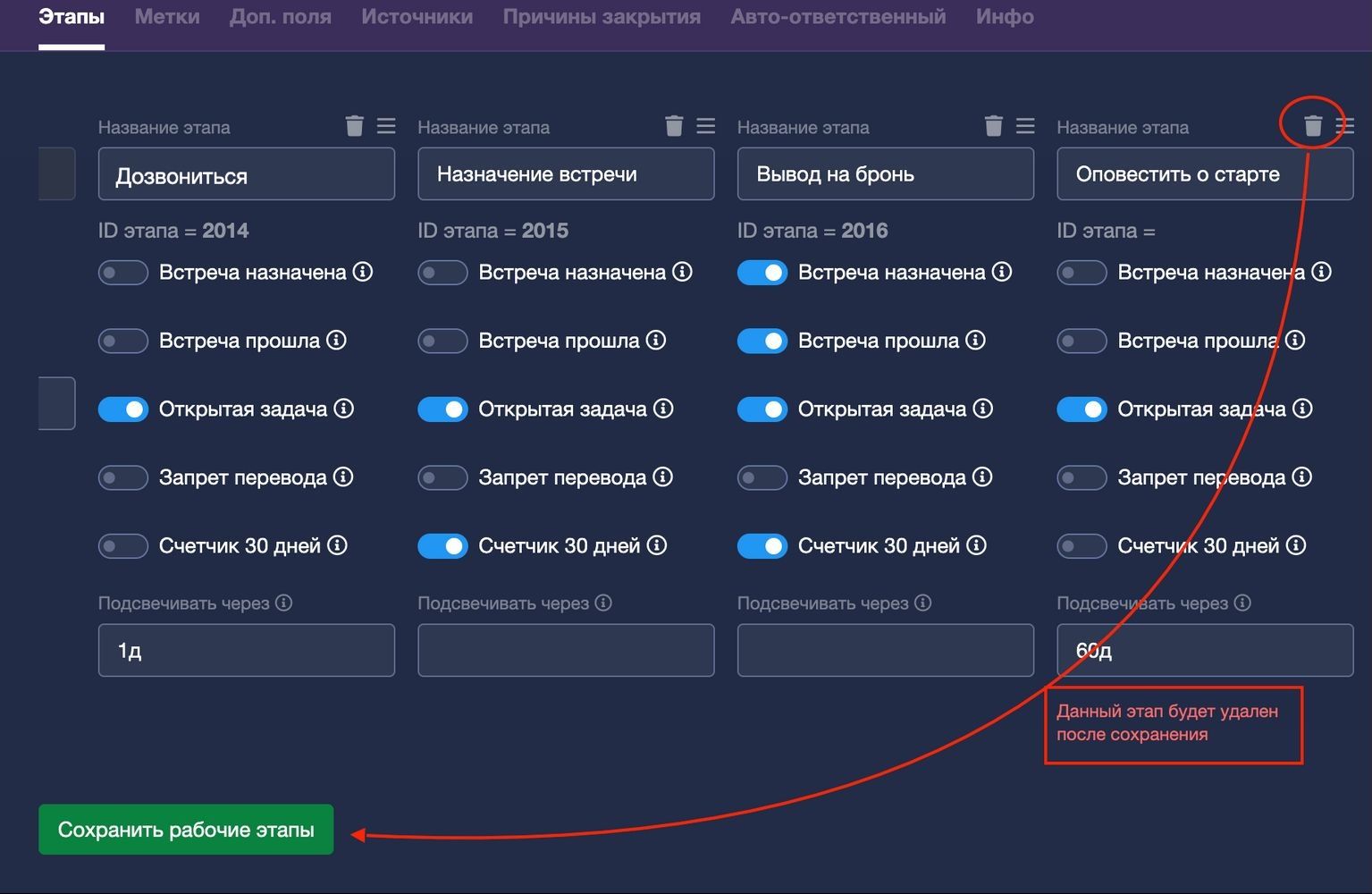Disable Счетчик 30 дней toggle in Назначение встречи stage
Viewport: 1372px width, 894px height.
tap(442, 546)
